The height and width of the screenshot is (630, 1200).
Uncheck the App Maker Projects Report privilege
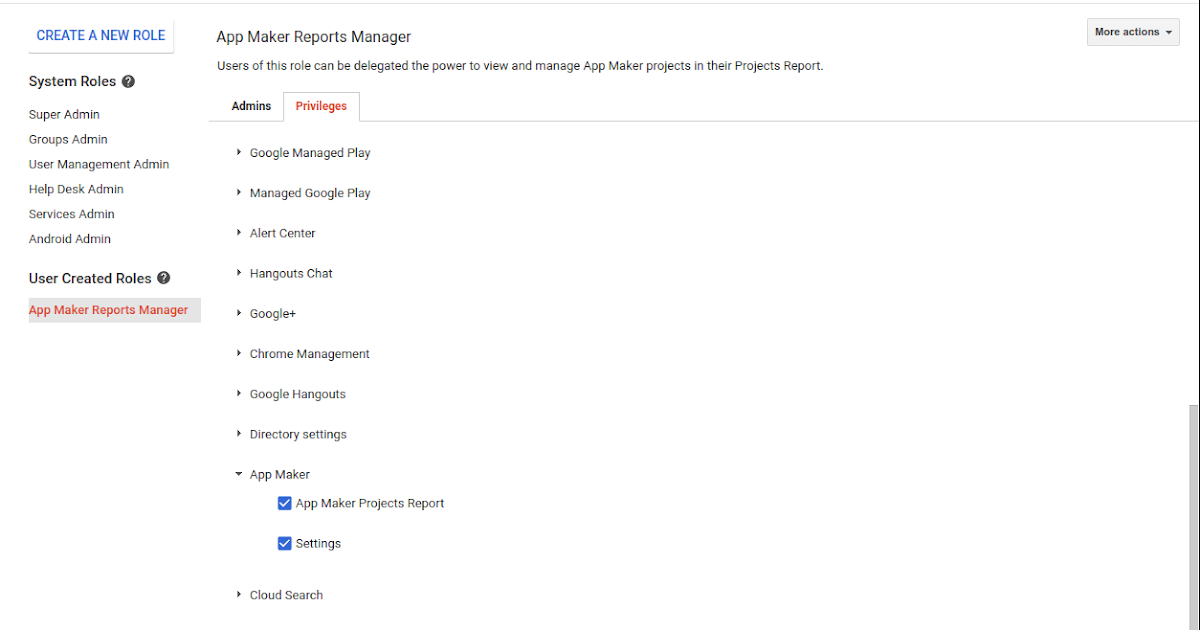pos(285,503)
